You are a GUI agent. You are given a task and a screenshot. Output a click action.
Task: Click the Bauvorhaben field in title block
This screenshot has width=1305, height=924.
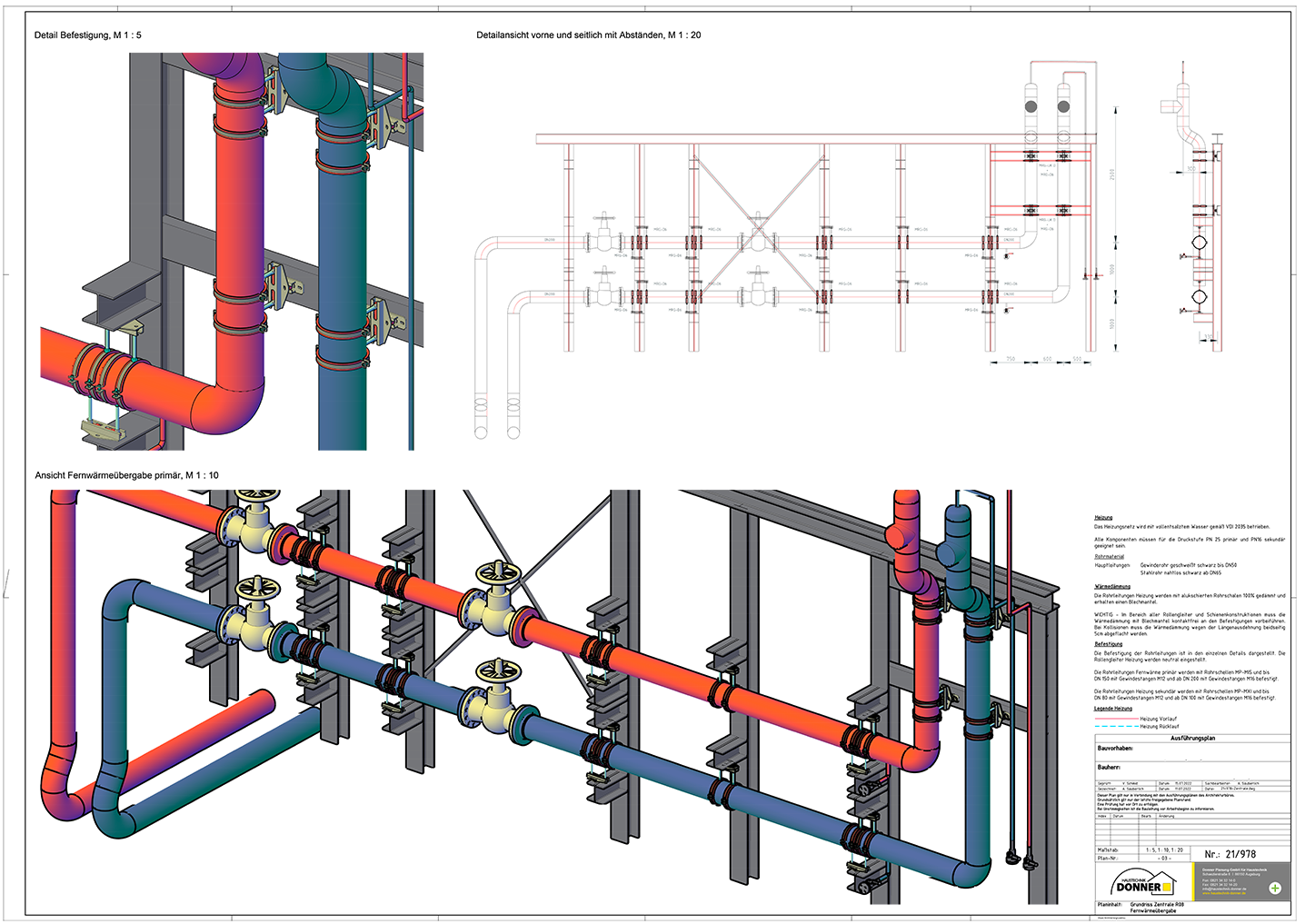point(1115,749)
